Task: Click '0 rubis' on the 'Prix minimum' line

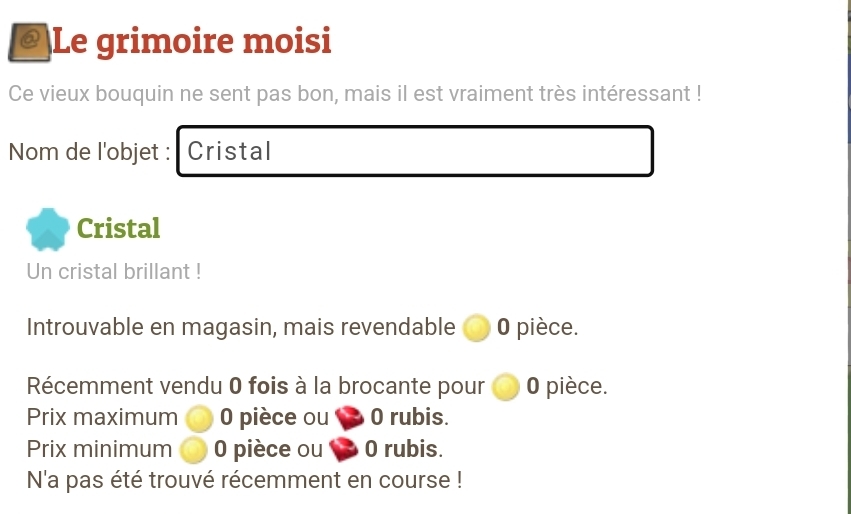Action: 402,449
